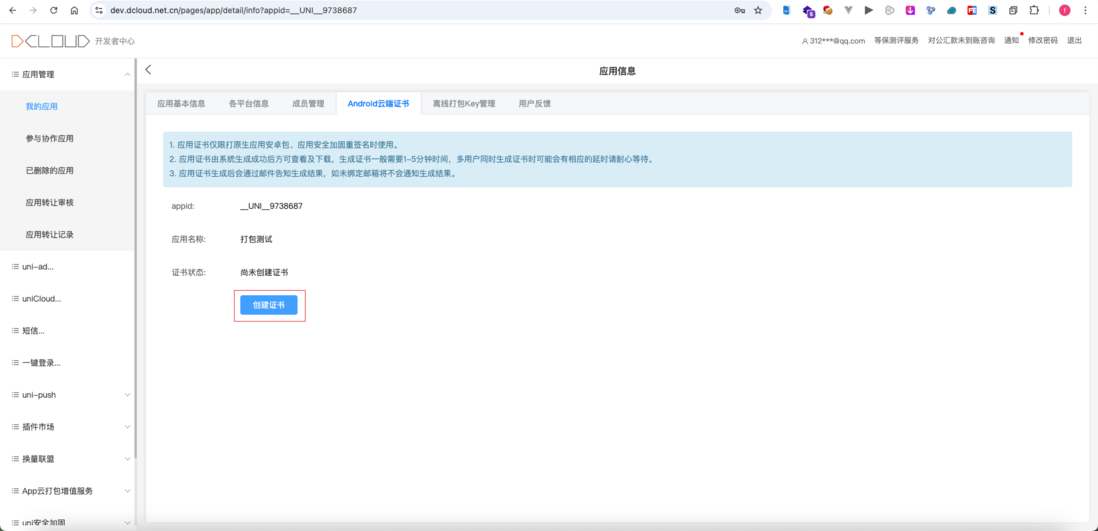Click the 打包测试 application name text
Screen dimensions: 1098x531
[x=256, y=239]
